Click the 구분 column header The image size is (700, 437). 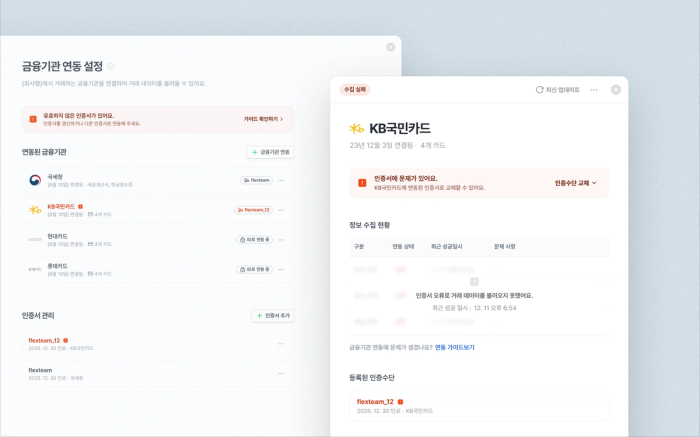point(359,246)
